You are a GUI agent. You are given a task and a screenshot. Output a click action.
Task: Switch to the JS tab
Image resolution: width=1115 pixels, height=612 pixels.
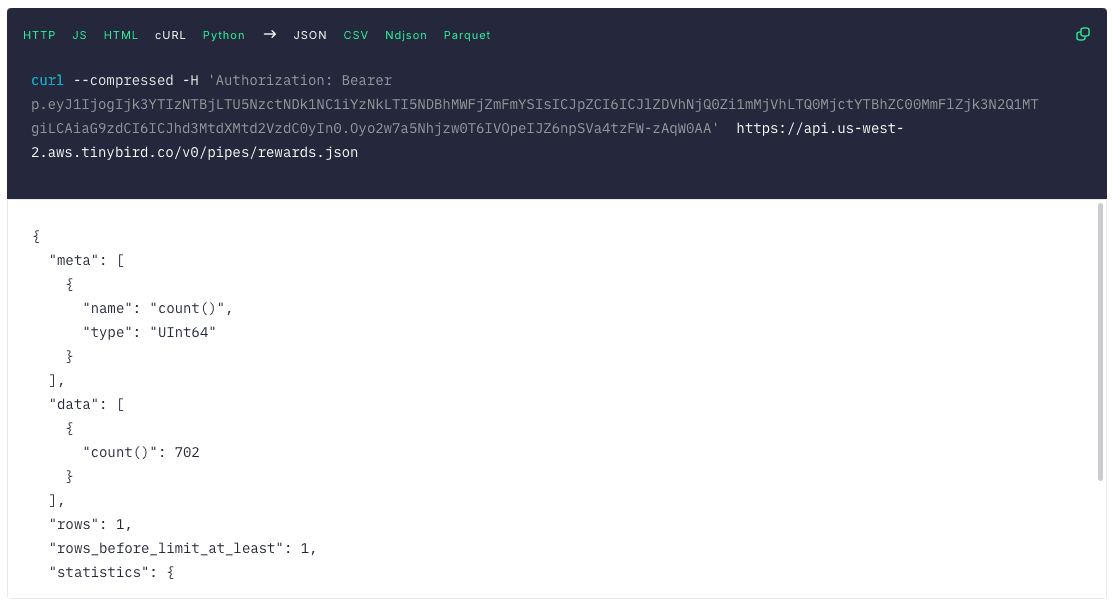pos(80,35)
